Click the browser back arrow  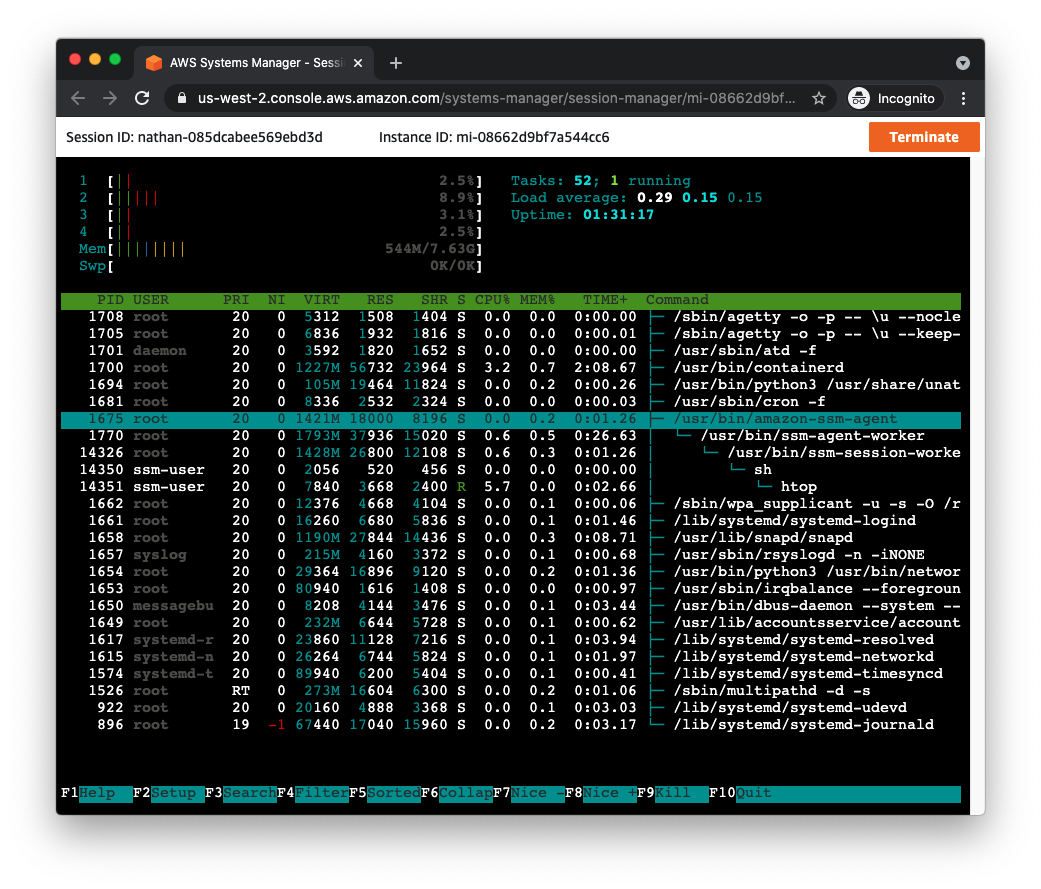click(78, 98)
